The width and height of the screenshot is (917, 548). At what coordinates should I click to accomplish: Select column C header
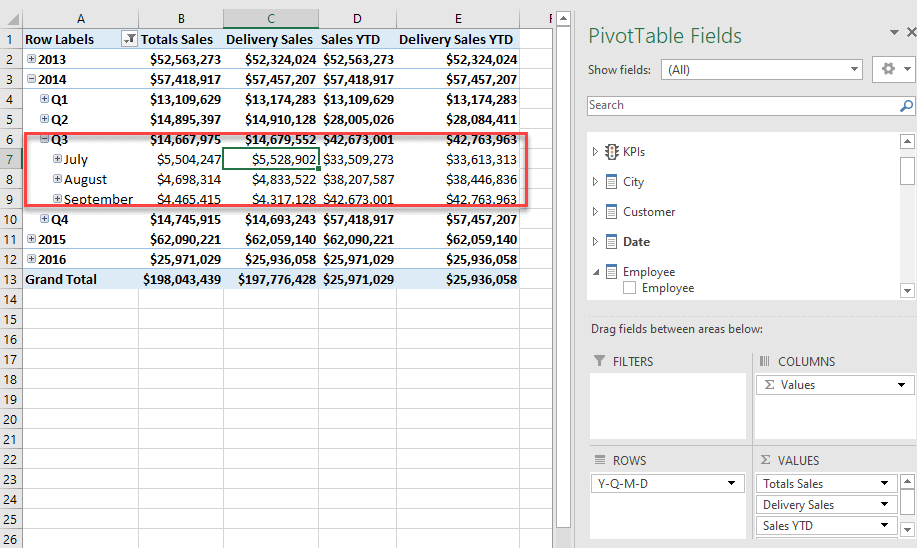(x=270, y=18)
